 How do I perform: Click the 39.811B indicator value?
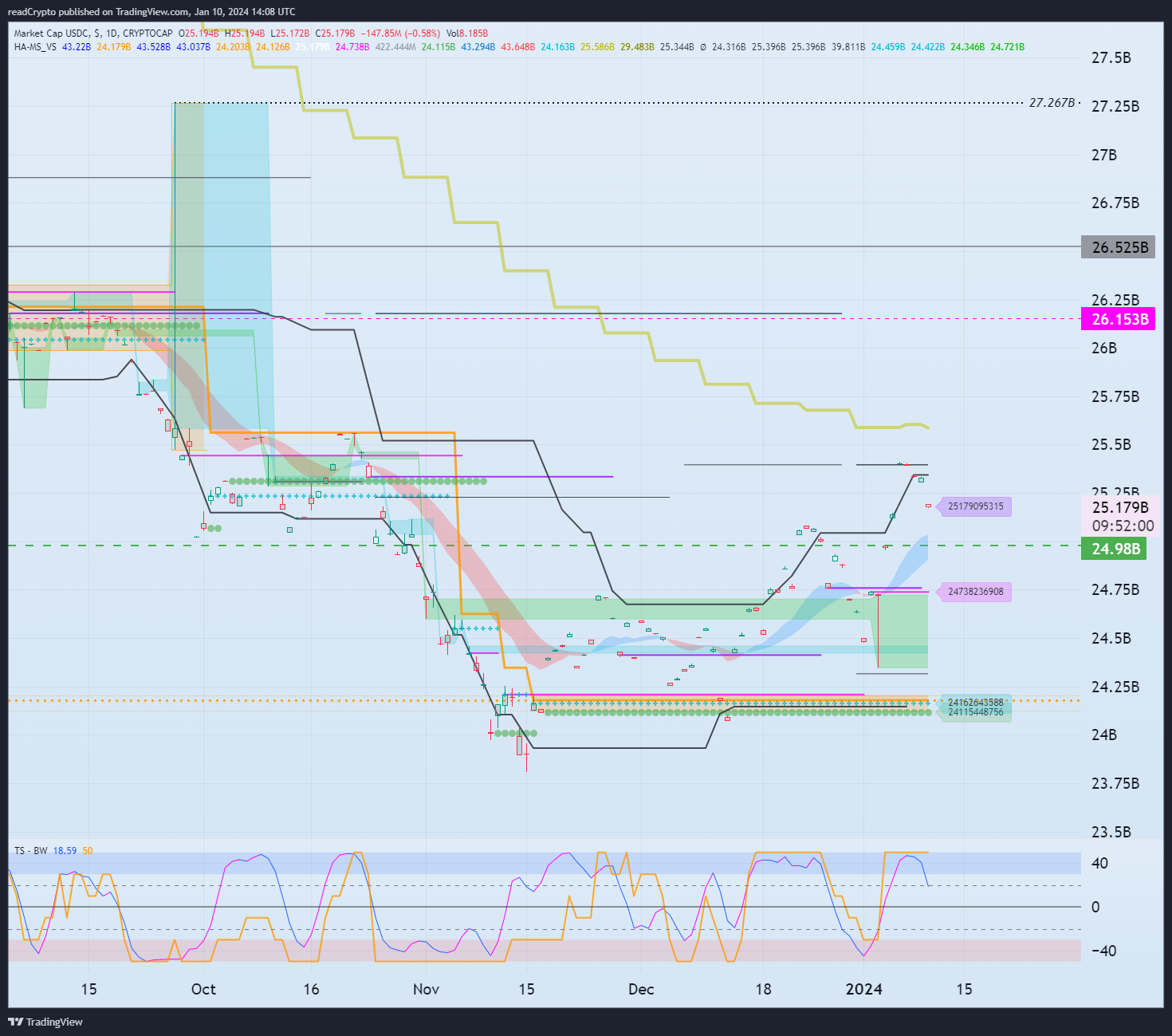coord(848,47)
